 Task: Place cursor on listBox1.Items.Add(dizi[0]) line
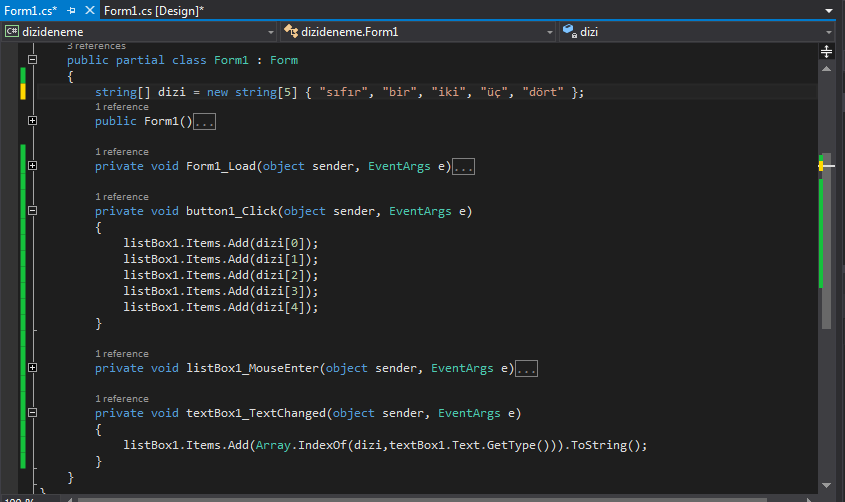pos(221,243)
